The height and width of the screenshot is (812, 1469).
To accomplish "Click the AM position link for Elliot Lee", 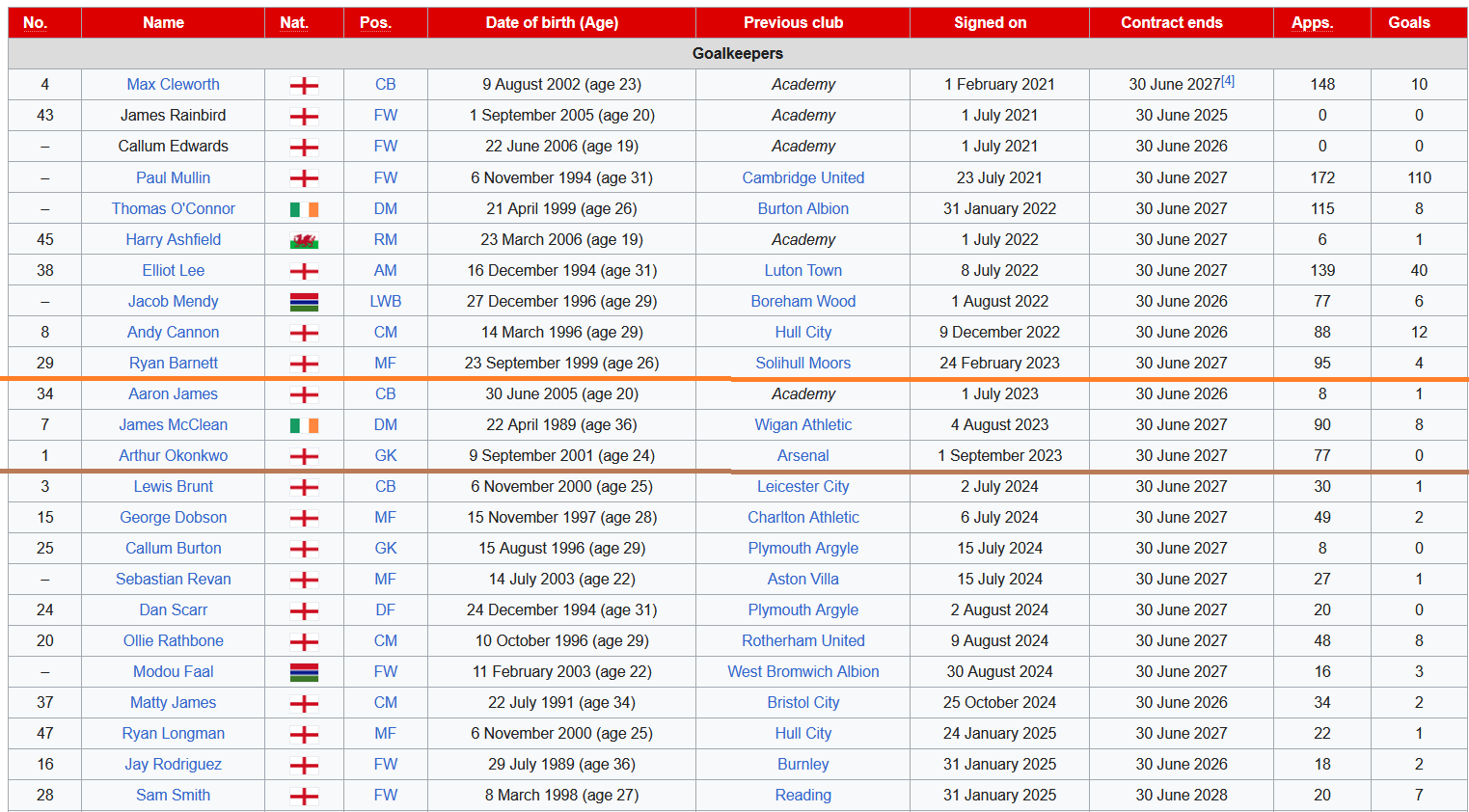I will 386,270.
